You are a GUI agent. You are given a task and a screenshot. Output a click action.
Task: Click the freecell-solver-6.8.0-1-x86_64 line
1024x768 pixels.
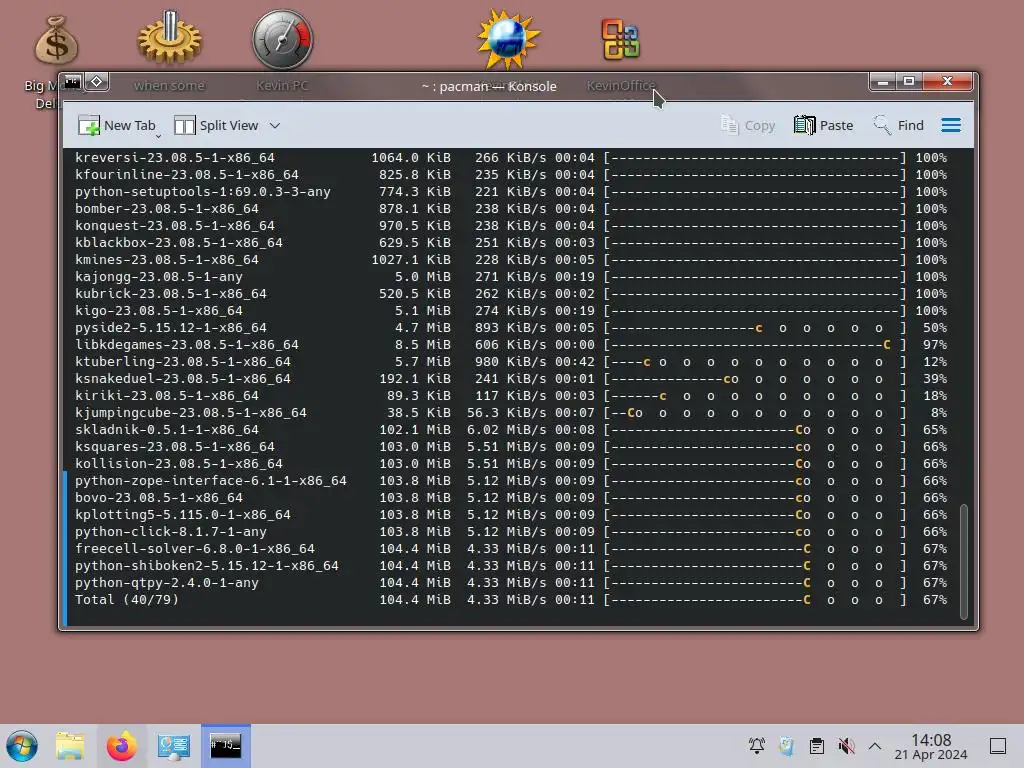point(511,548)
